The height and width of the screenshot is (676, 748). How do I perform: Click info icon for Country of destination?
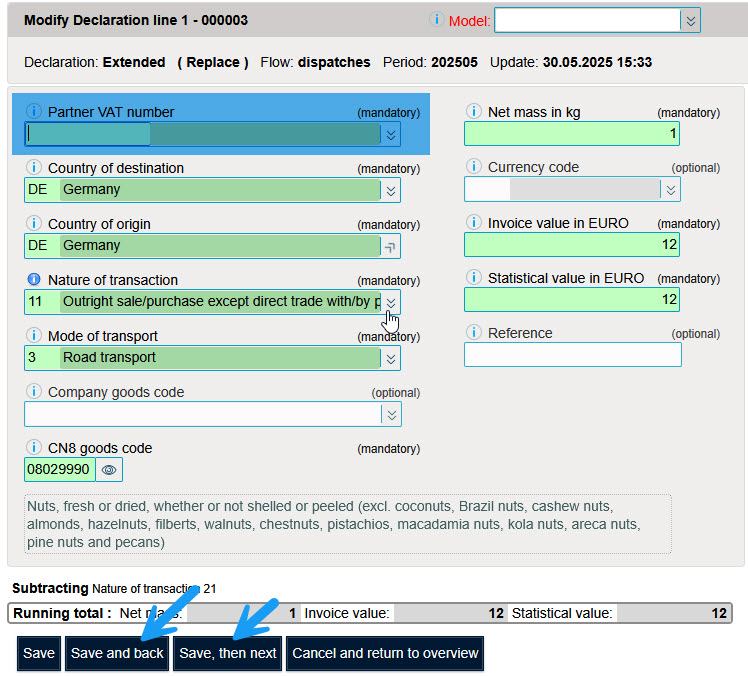tap(33, 167)
